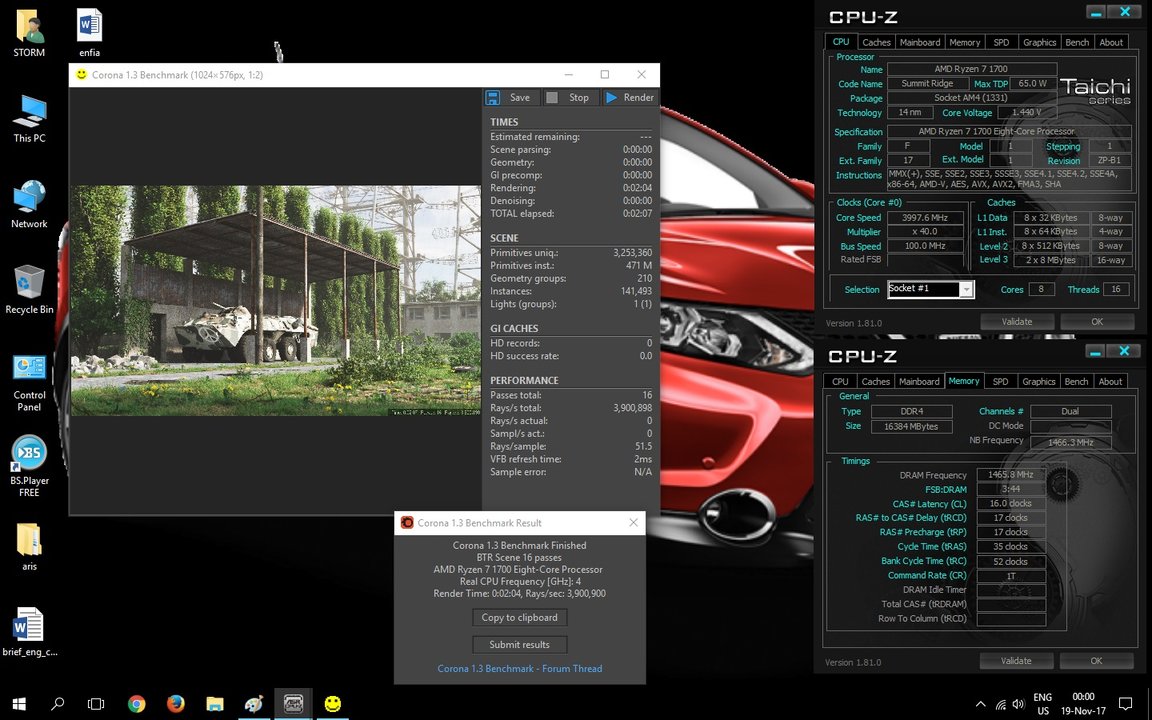1152x720 pixels.
Task: Launch Firefox from the taskbar
Action: (175, 704)
